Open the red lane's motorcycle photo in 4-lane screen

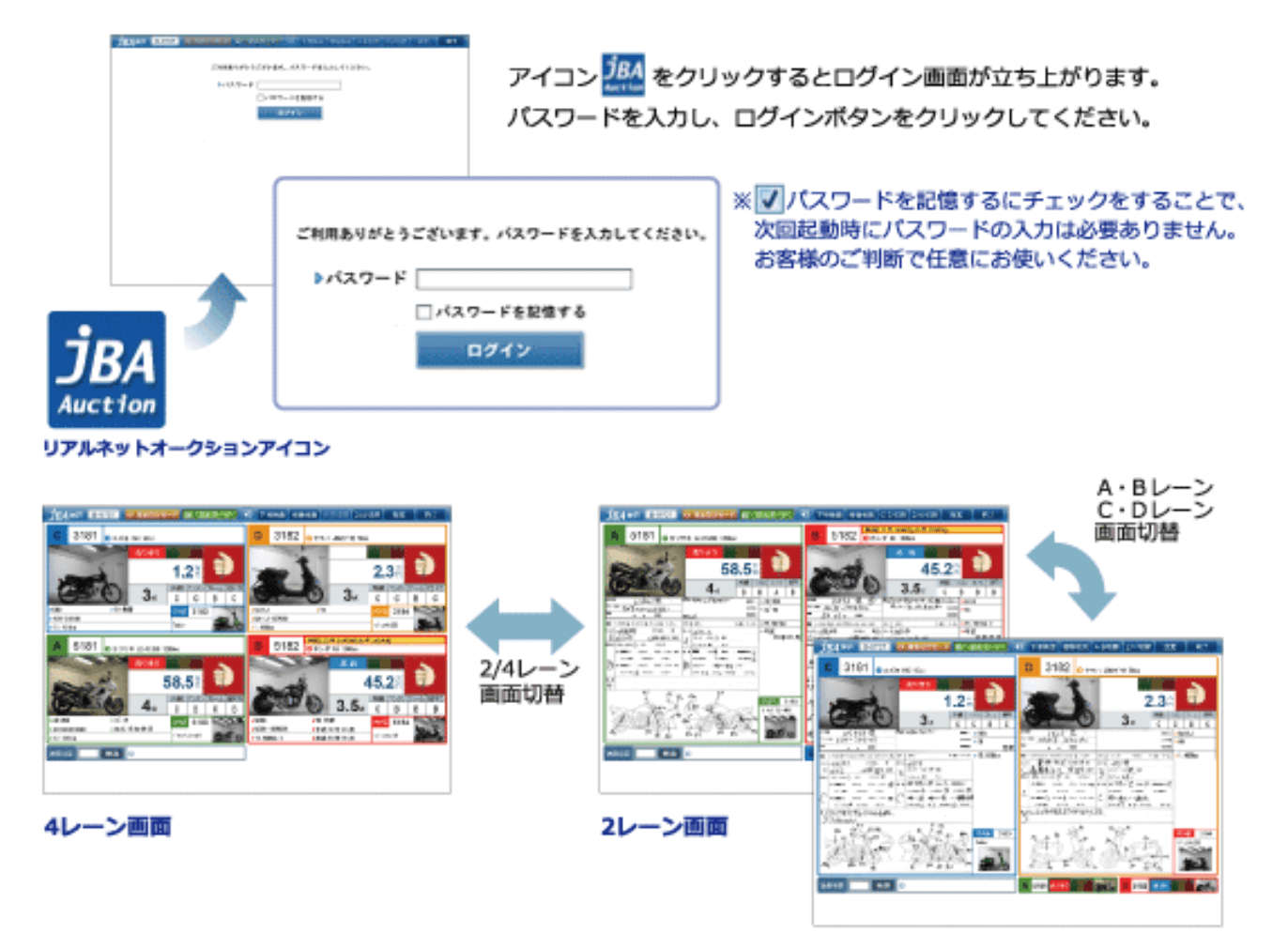click(x=287, y=686)
